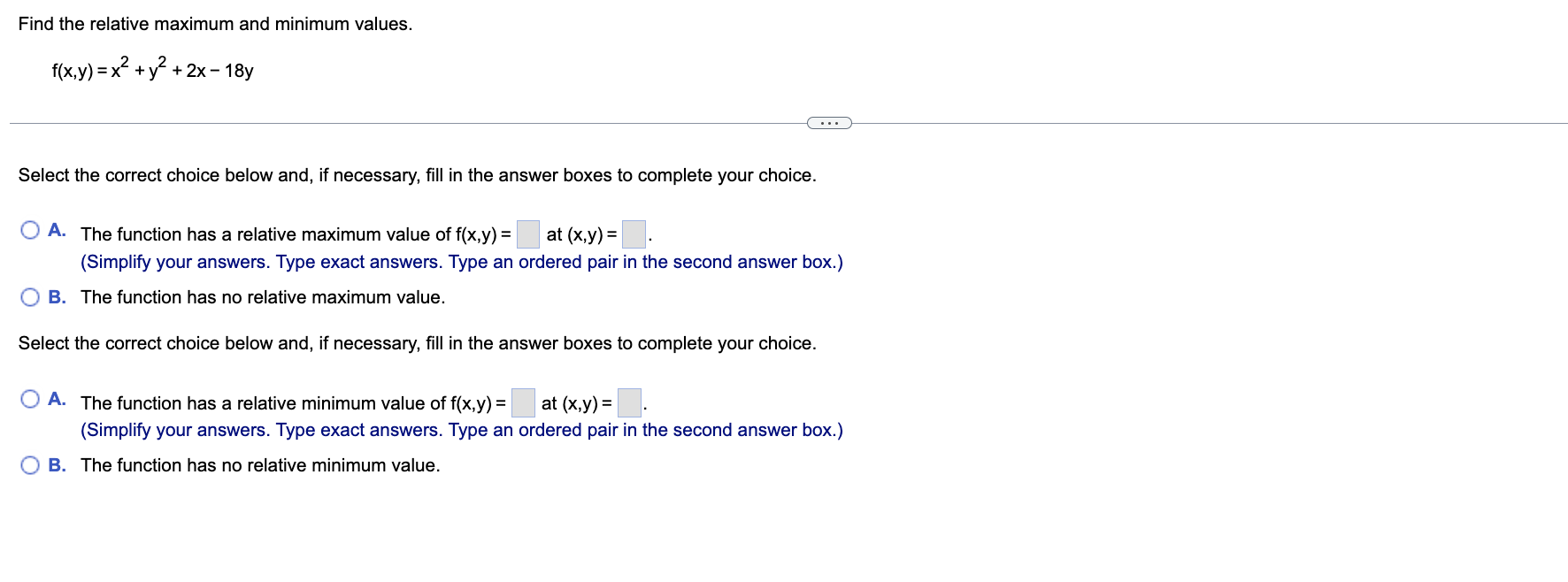The height and width of the screenshot is (582, 1568).
Task: Click the text 'has no relative minimum value'
Action: (x=259, y=465)
